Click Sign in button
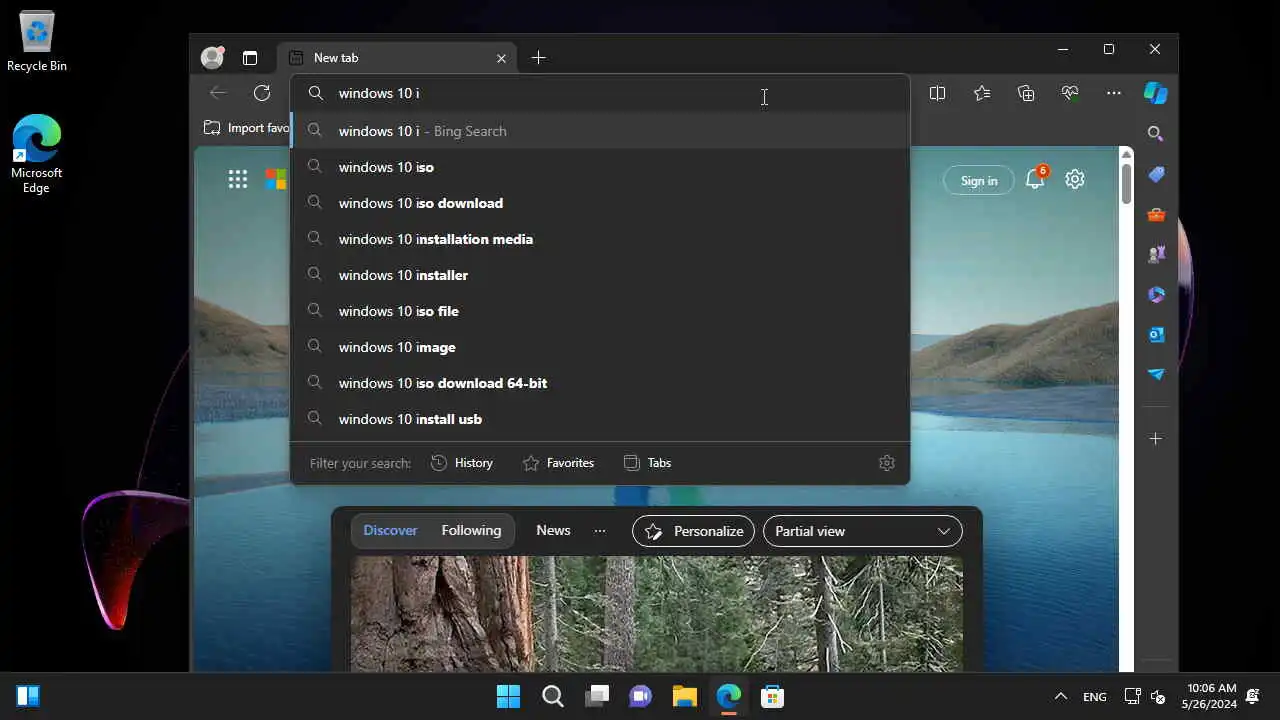 [979, 180]
